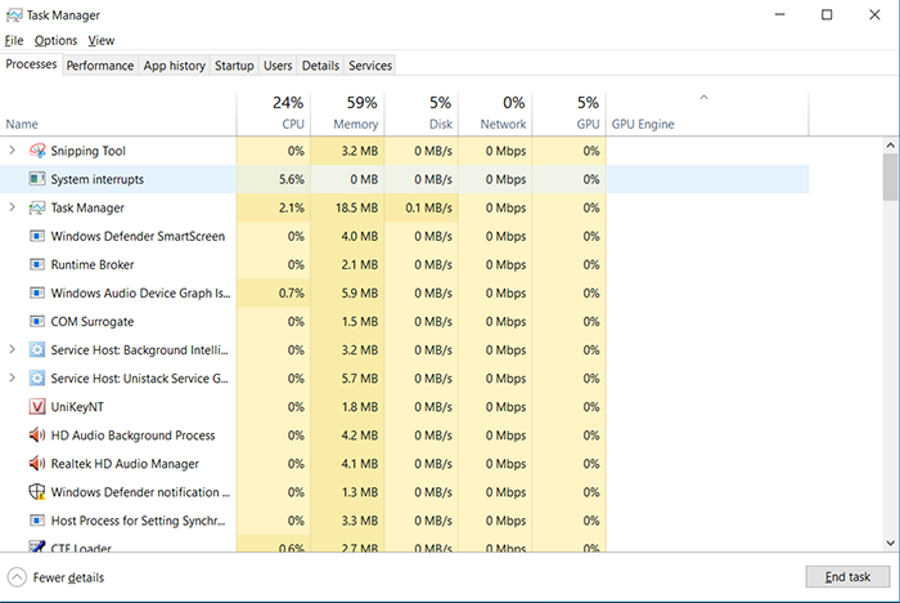Click the Windows Audio Device Graph icon
The image size is (900, 603).
tap(37, 293)
